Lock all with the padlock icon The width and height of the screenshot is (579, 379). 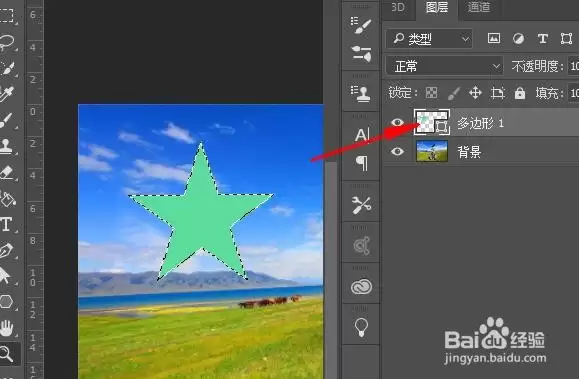[520, 93]
